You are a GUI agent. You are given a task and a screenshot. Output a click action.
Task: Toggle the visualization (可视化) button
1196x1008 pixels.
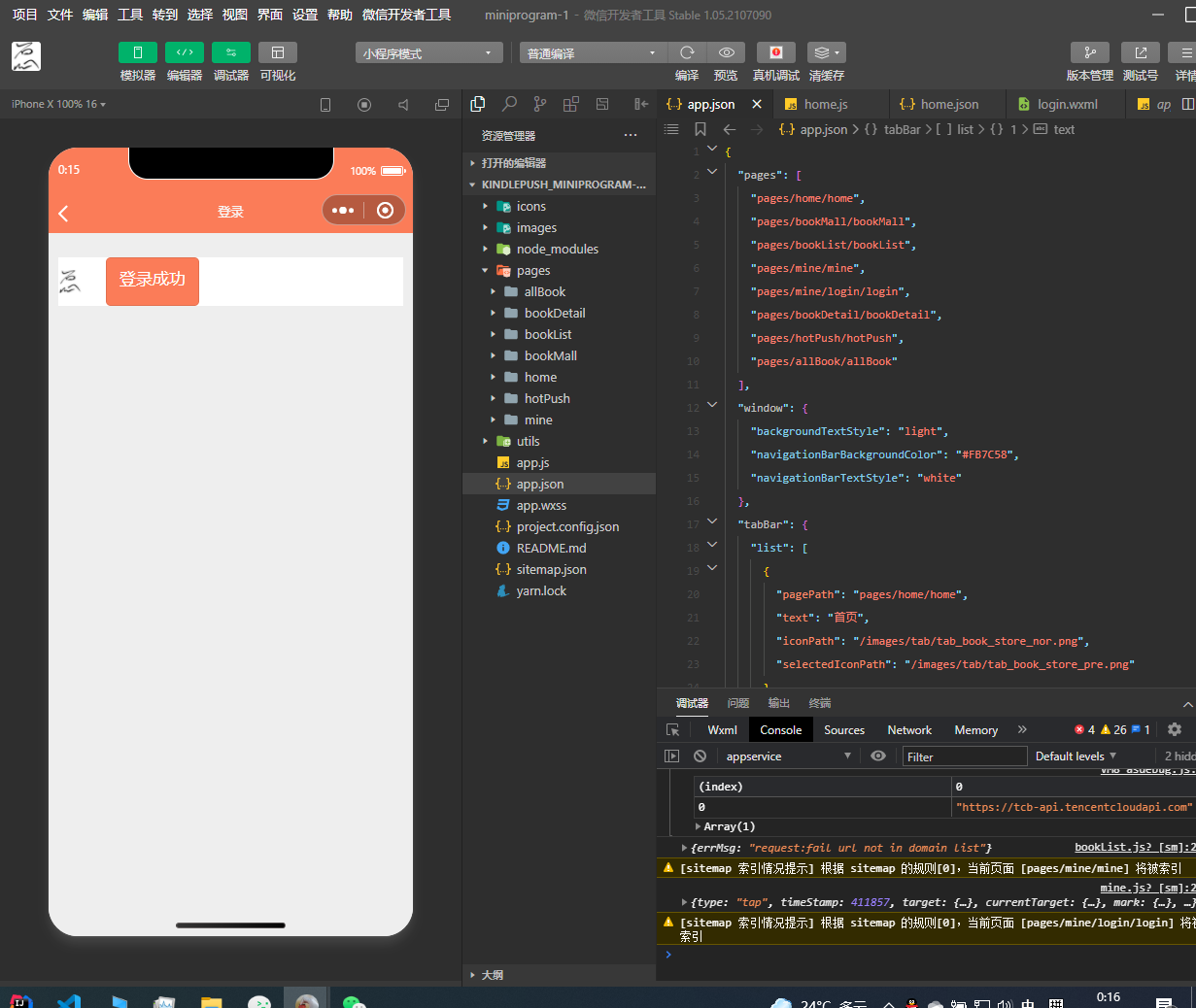[x=277, y=52]
